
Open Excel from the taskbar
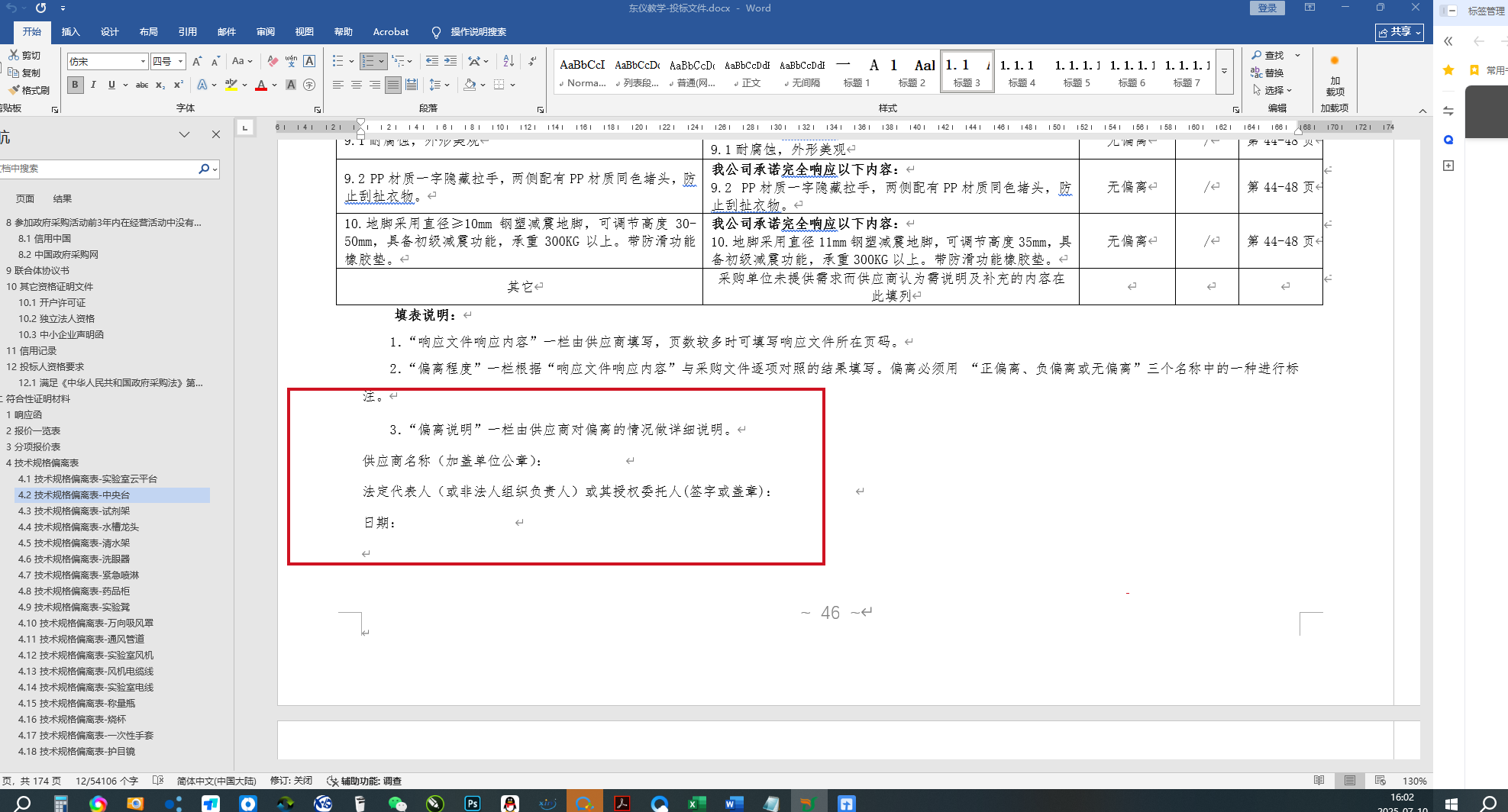coord(696,804)
